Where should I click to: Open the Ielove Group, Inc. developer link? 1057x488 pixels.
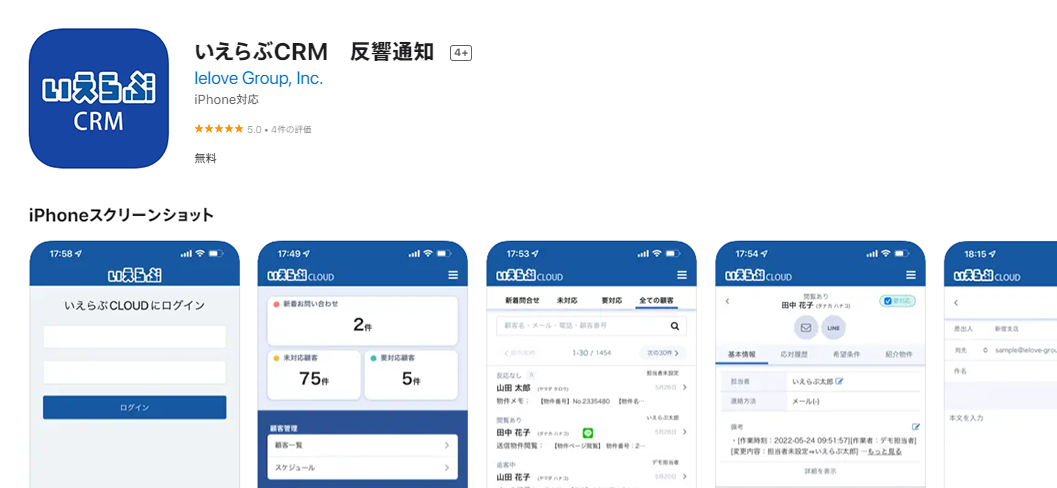(259, 79)
